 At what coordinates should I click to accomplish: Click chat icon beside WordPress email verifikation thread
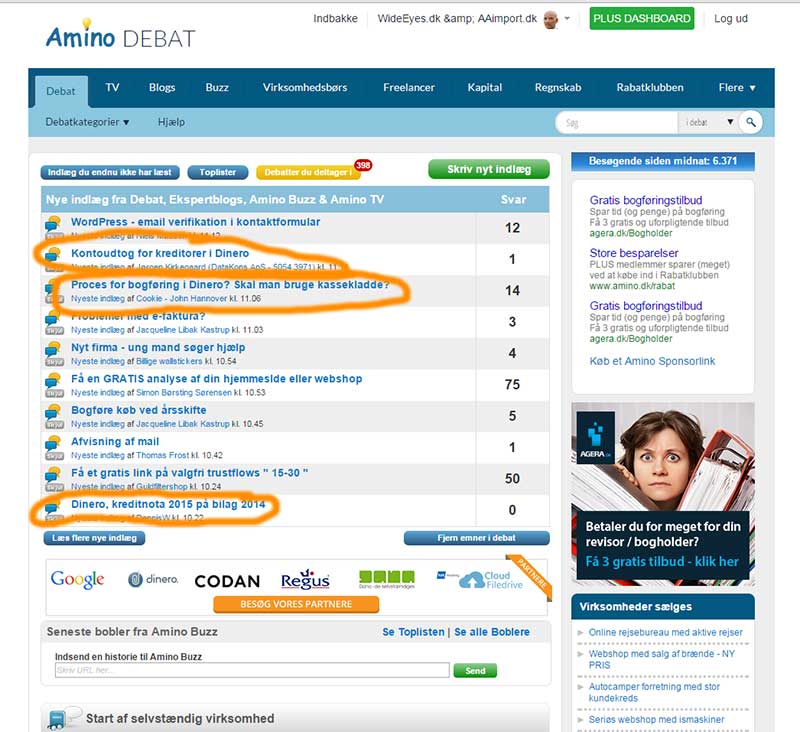(53, 226)
